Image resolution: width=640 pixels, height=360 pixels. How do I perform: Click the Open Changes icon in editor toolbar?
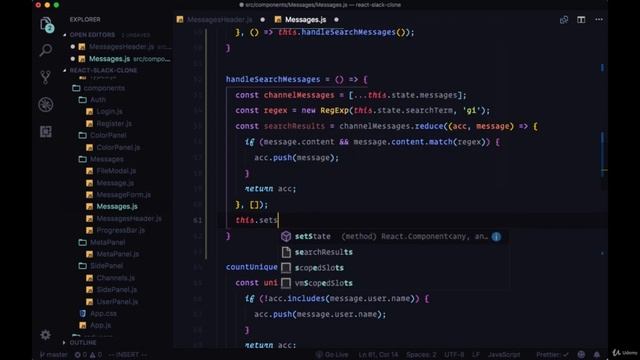(564, 20)
